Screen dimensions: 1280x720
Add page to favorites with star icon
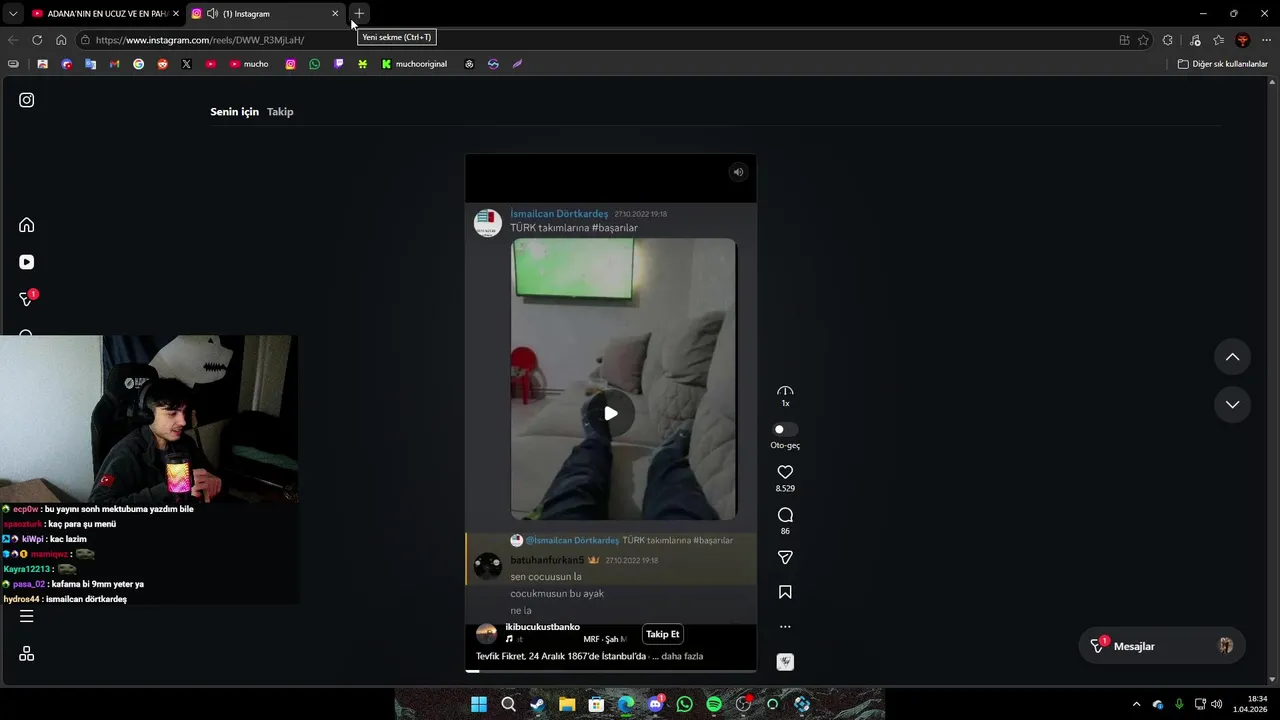1143,40
